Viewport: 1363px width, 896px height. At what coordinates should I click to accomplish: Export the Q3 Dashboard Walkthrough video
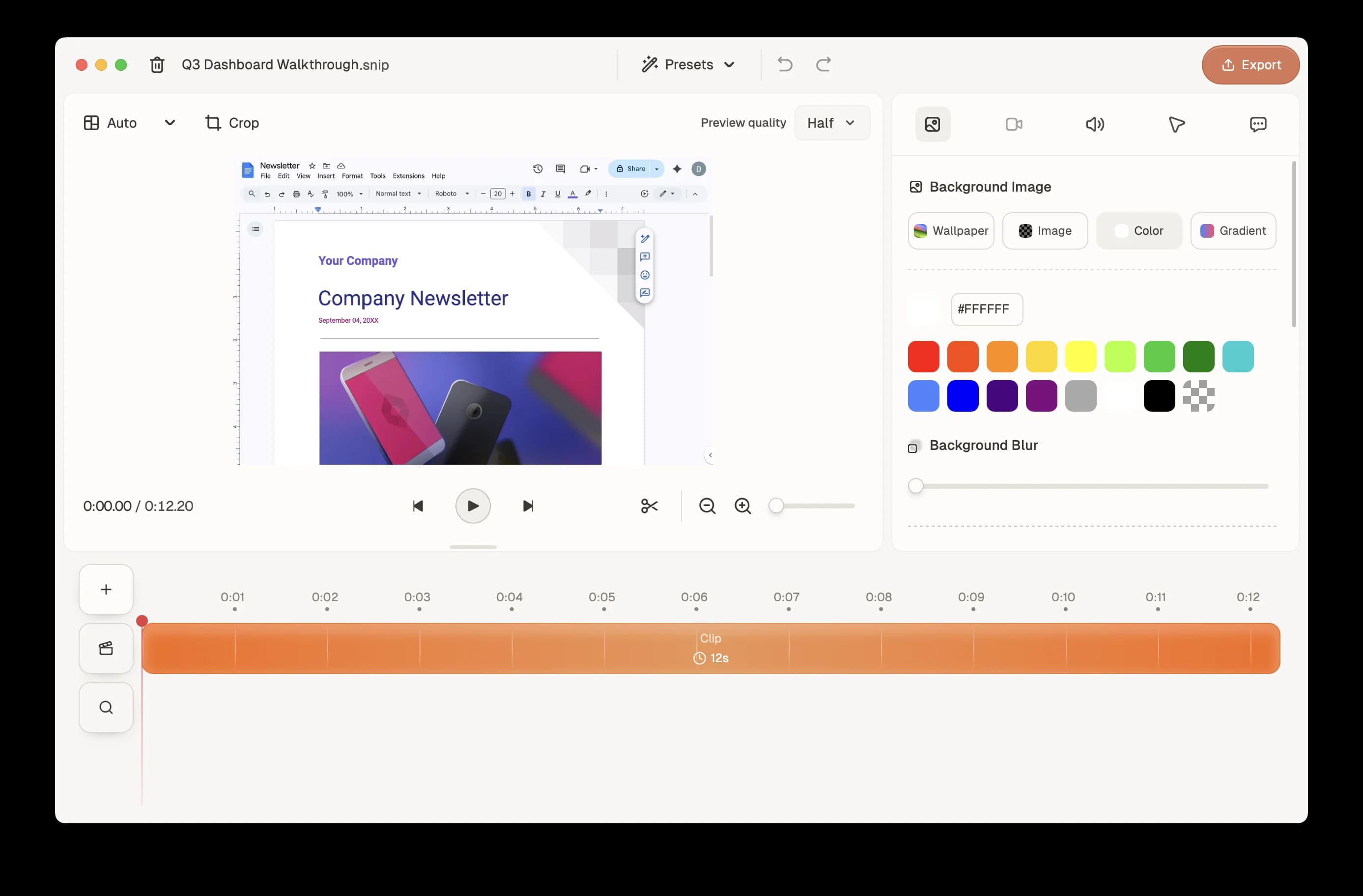[1250, 64]
